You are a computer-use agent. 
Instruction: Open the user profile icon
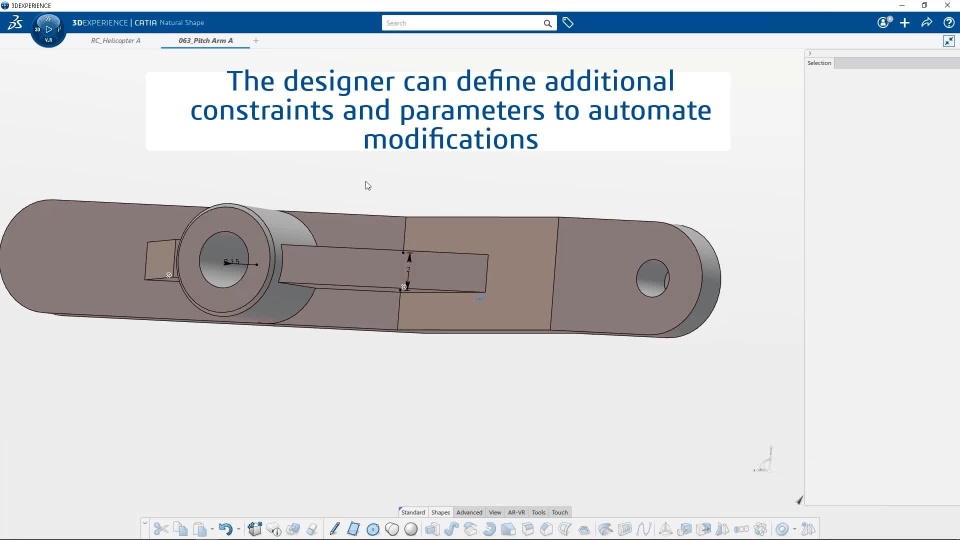884,23
